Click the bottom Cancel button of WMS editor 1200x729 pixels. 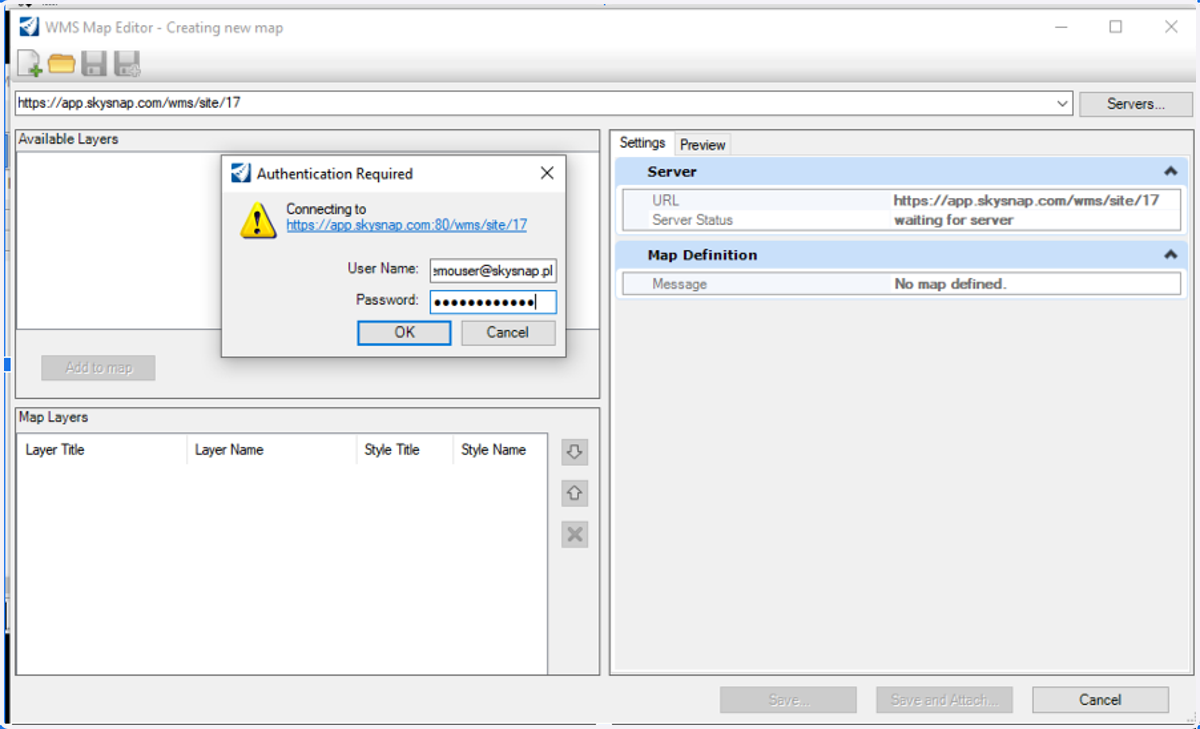tap(1100, 700)
